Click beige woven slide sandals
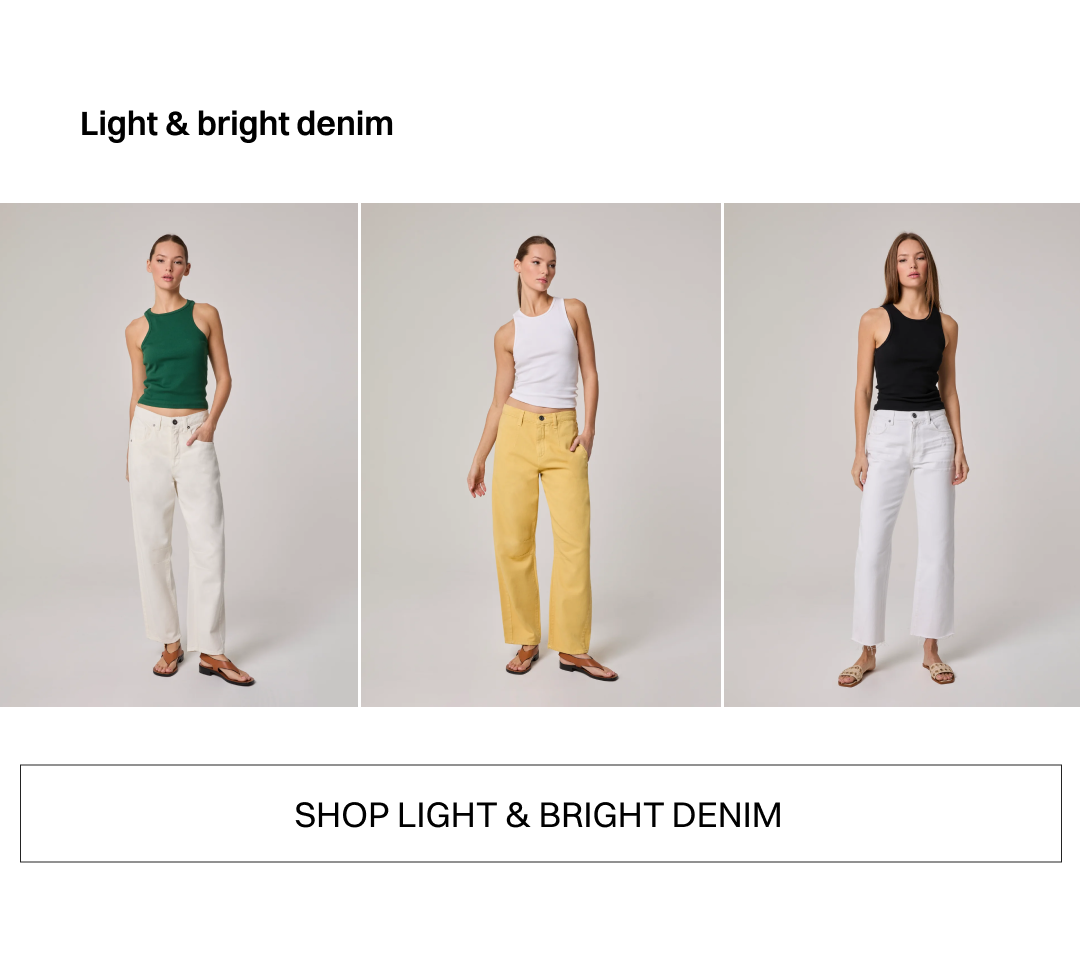The height and width of the screenshot is (962, 1080). (x=896, y=670)
